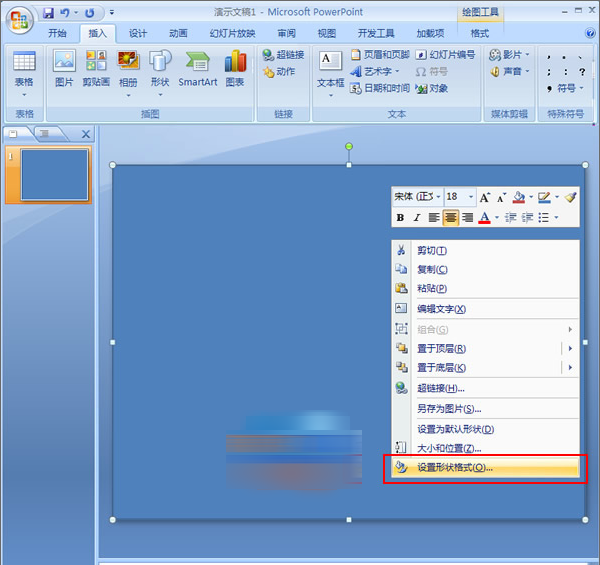Insert a picture using 图片
Image resolution: width=600 pixels, height=565 pixels.
click(64, 69)
